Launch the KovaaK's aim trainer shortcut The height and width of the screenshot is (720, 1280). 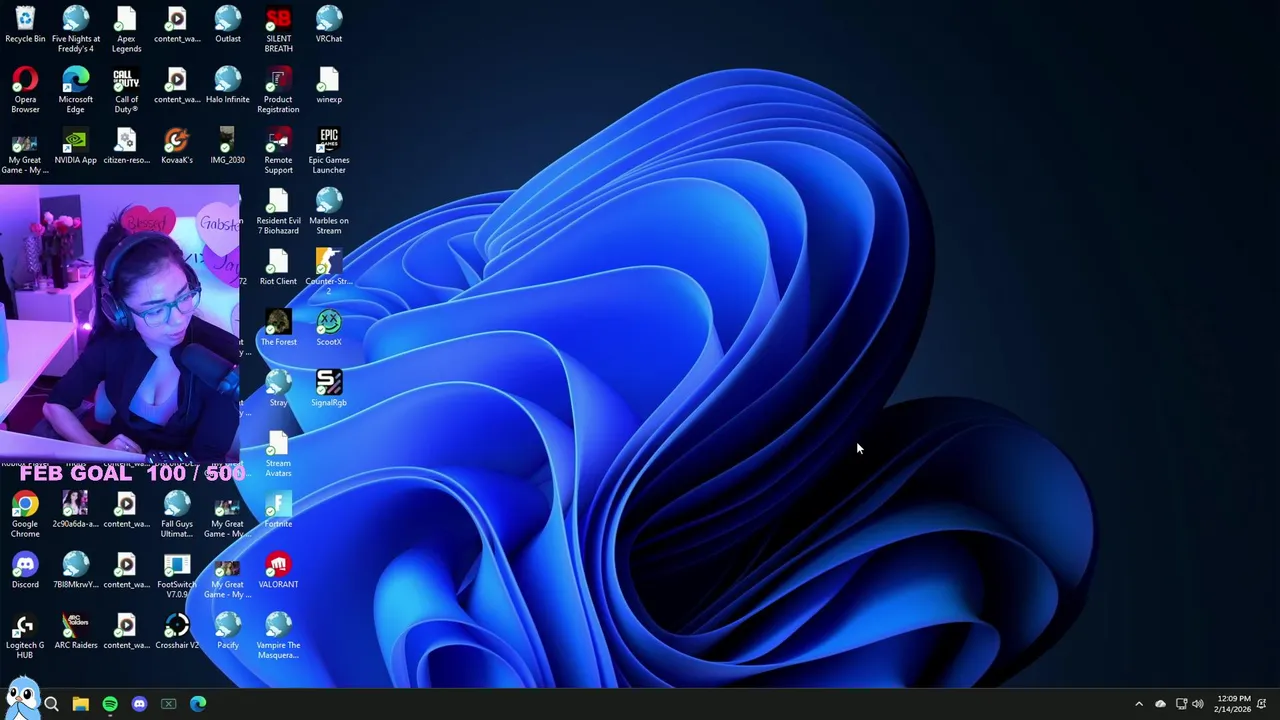177,146
